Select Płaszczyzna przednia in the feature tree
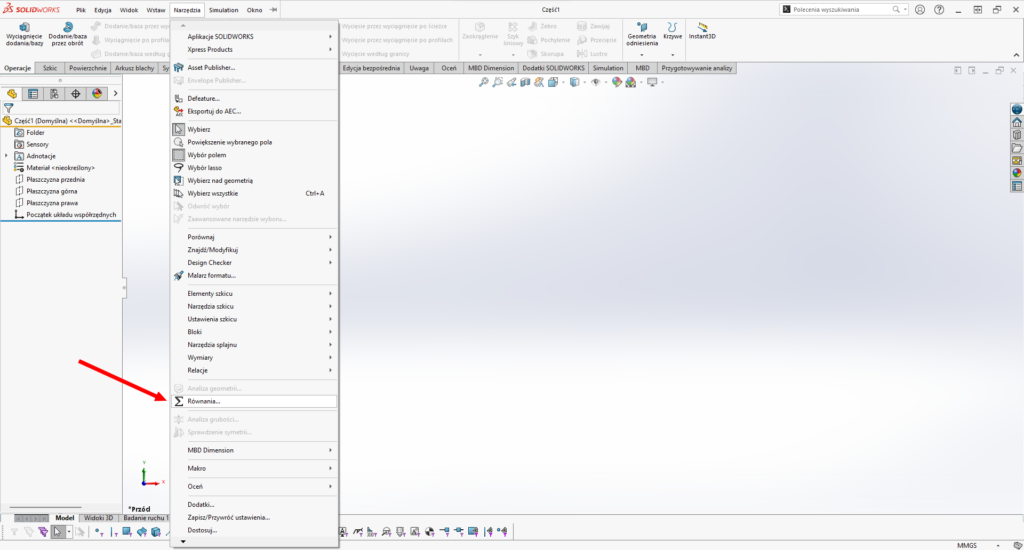The width and height of the screenshot is (1024, 550). point(56,180)
